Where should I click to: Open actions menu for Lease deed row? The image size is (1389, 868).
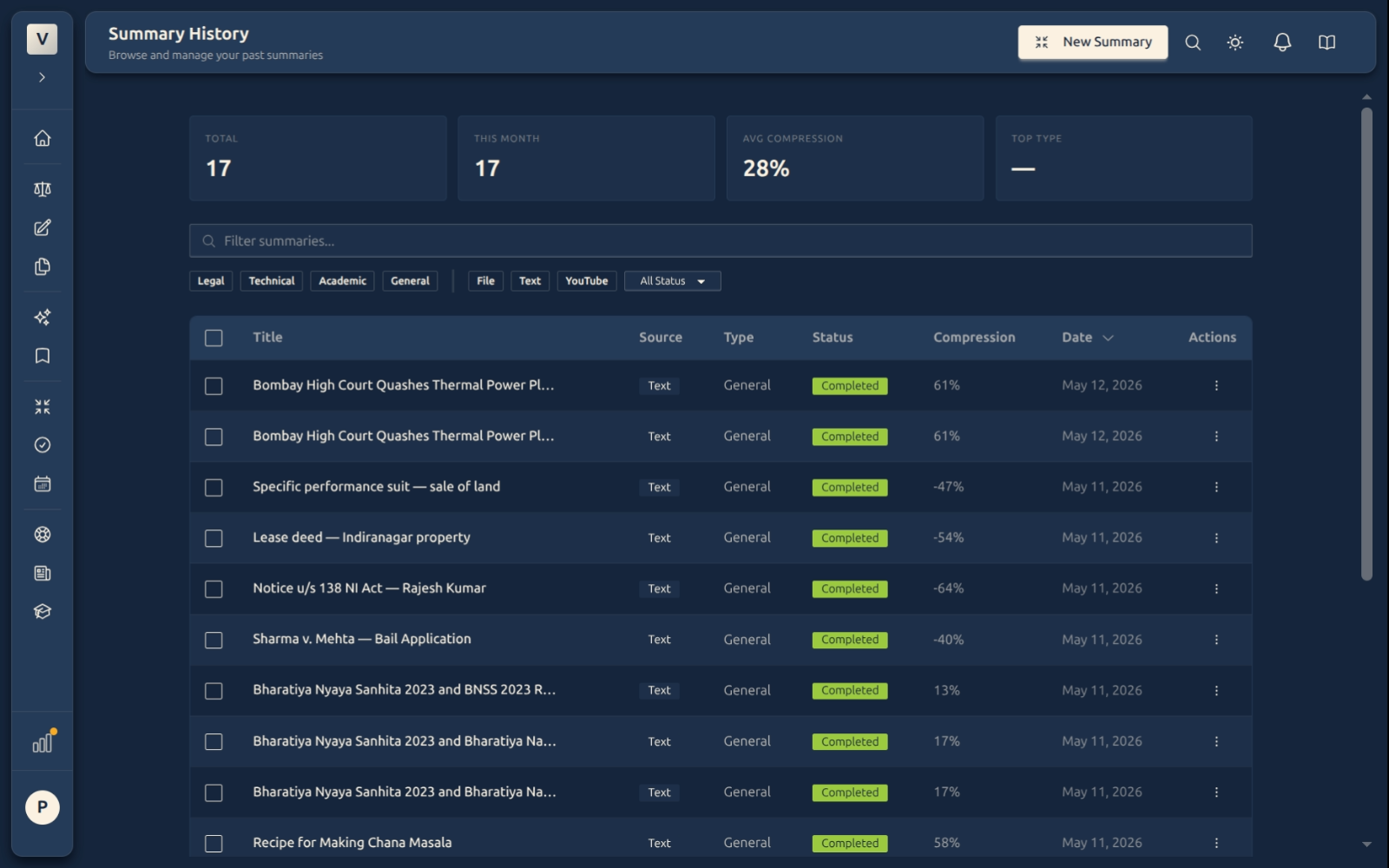1216,538
